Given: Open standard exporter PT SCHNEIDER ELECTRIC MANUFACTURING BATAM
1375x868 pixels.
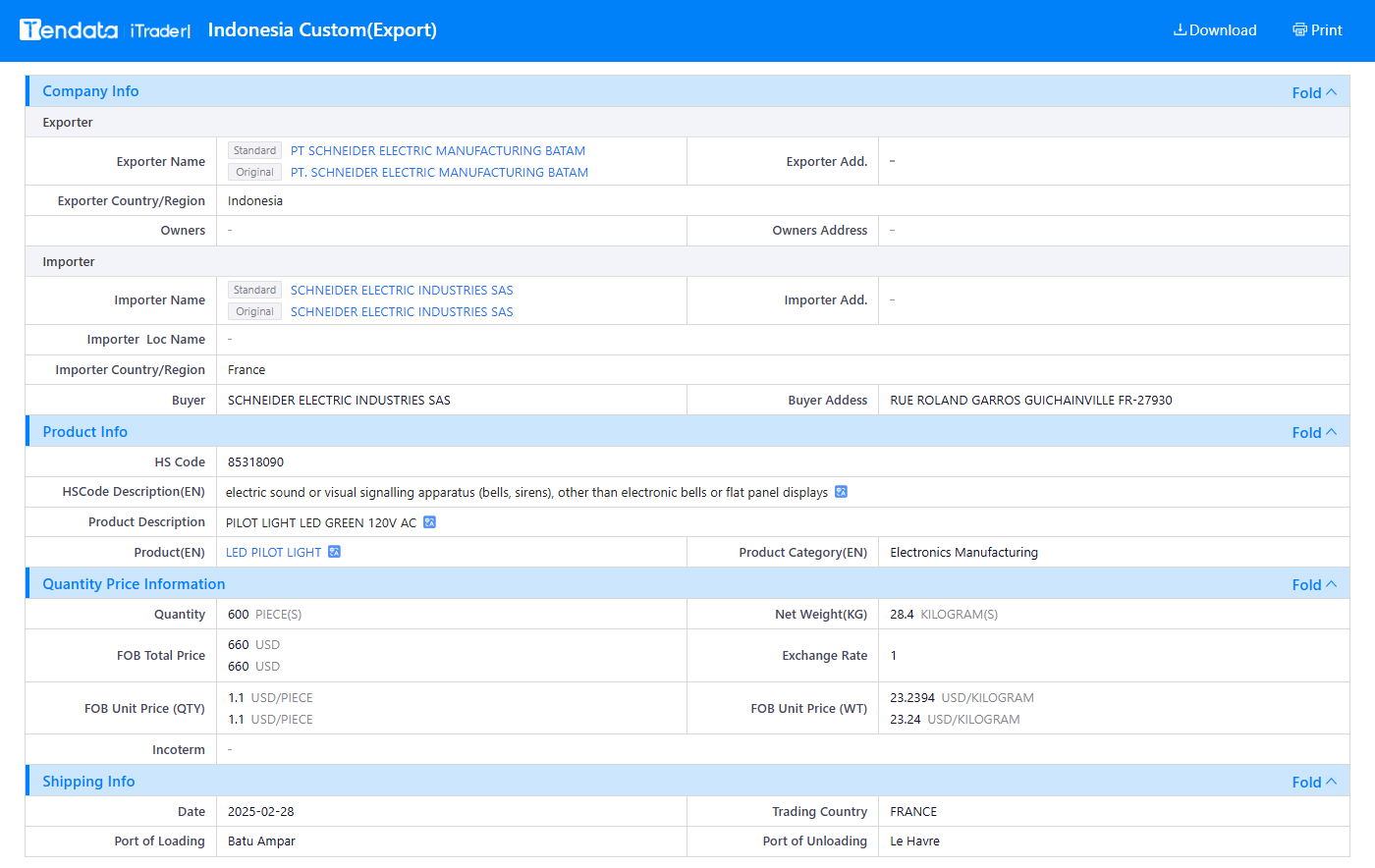Looking at the screenshot, I should pyautogui.click(x=438, y=150).
